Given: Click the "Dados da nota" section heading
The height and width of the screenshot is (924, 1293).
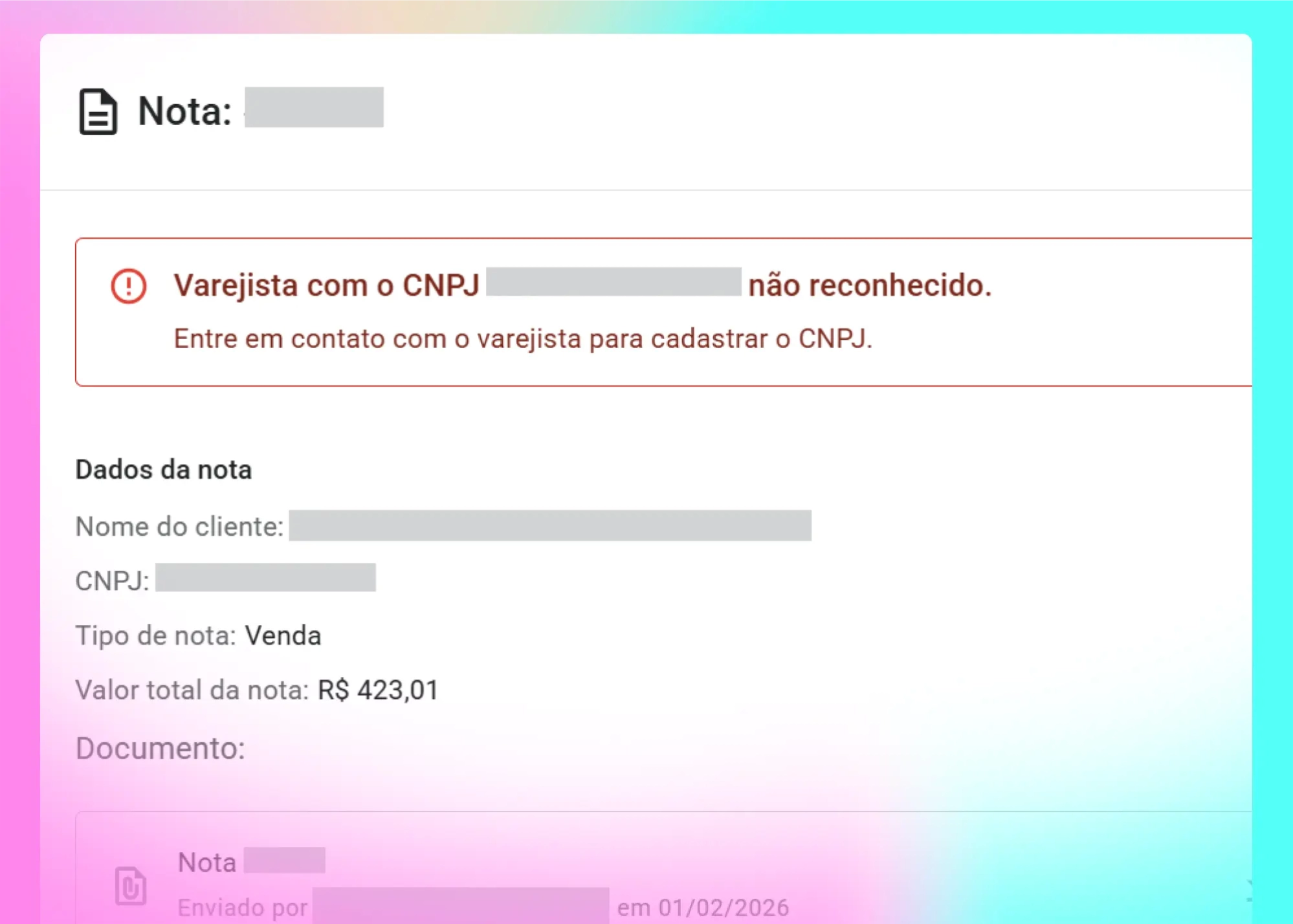Looking at the screenshot, I should (x=163, y=469).
